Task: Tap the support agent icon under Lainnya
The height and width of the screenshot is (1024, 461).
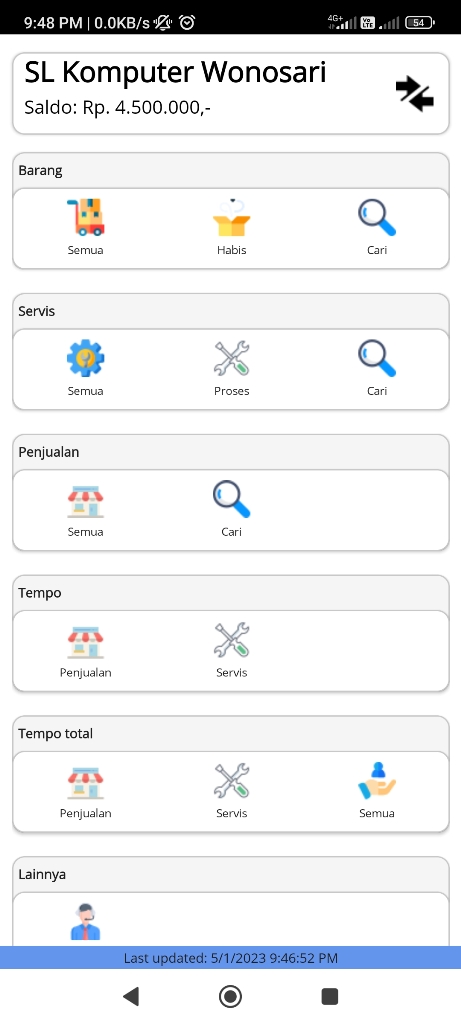Action: click(86, 922)
